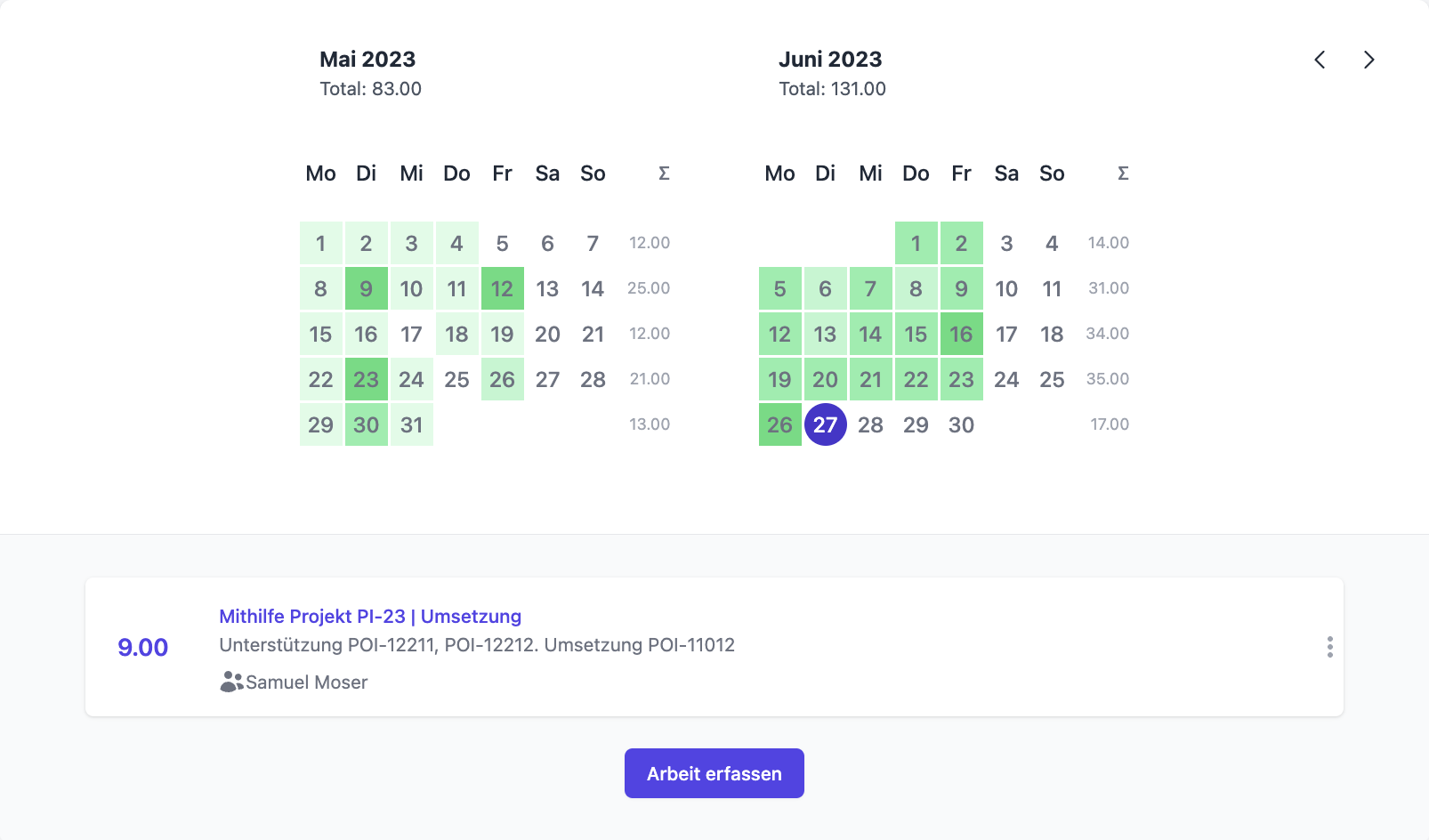Click the 9.00 hours value
The image size is (1429, 840).
click(x=142, y=647)
